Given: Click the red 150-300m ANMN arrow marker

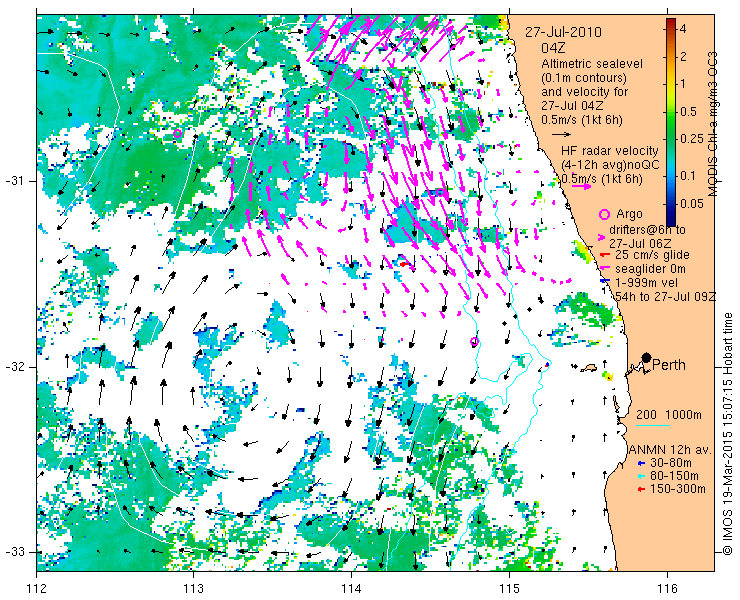Looking at the screenshot, I should (641, 490).
